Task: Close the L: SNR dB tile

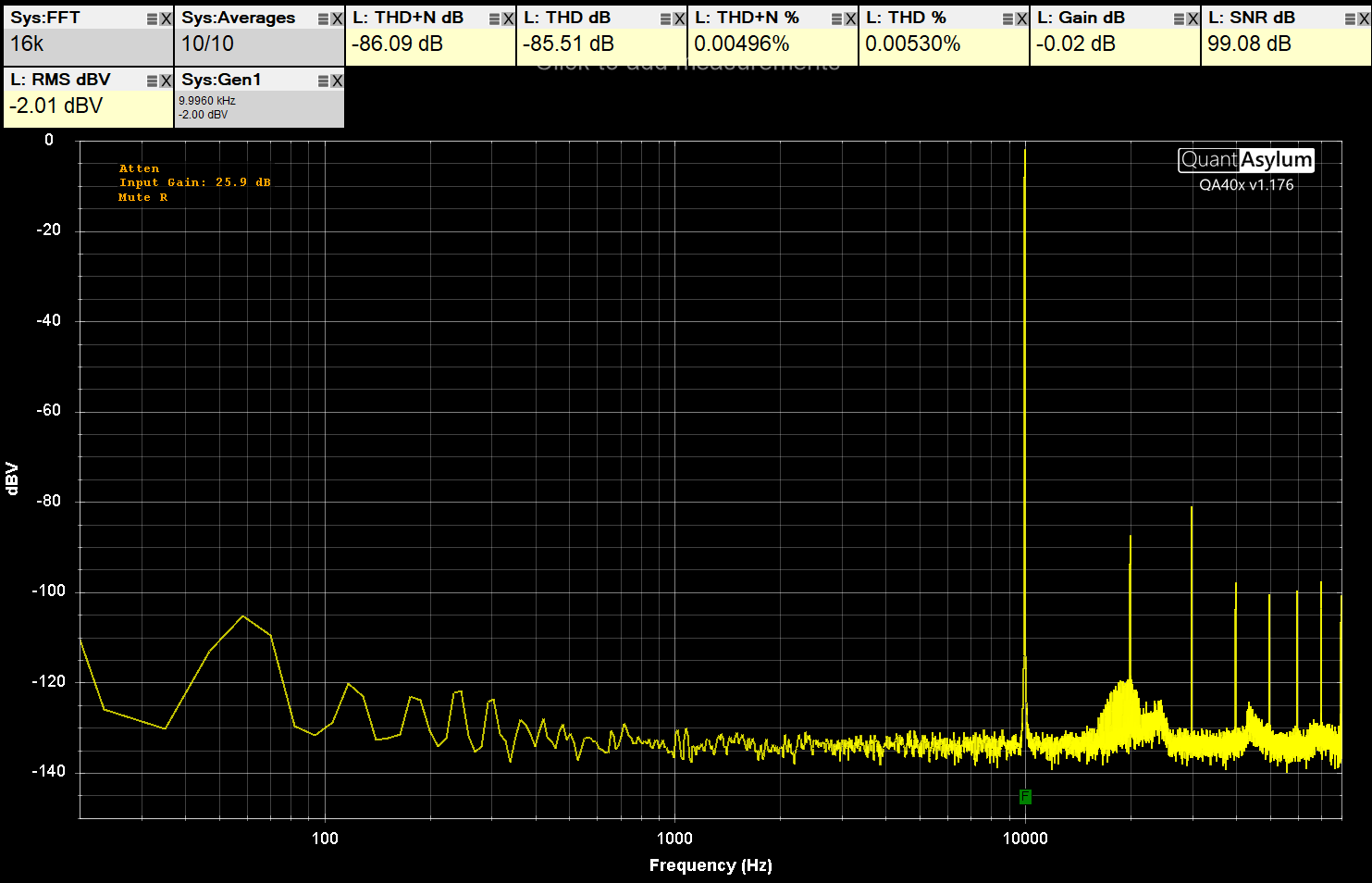Action: pos(1364,19)
